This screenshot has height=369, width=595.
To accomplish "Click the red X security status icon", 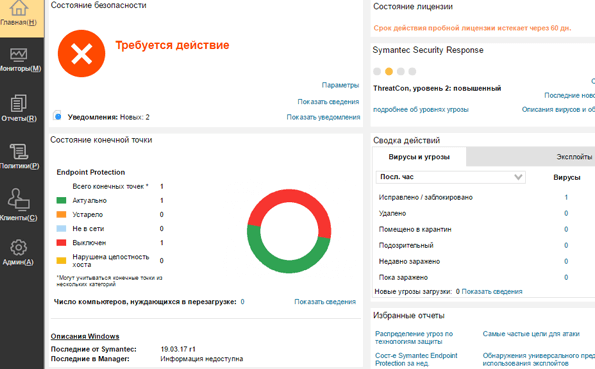I will [82, 54].
